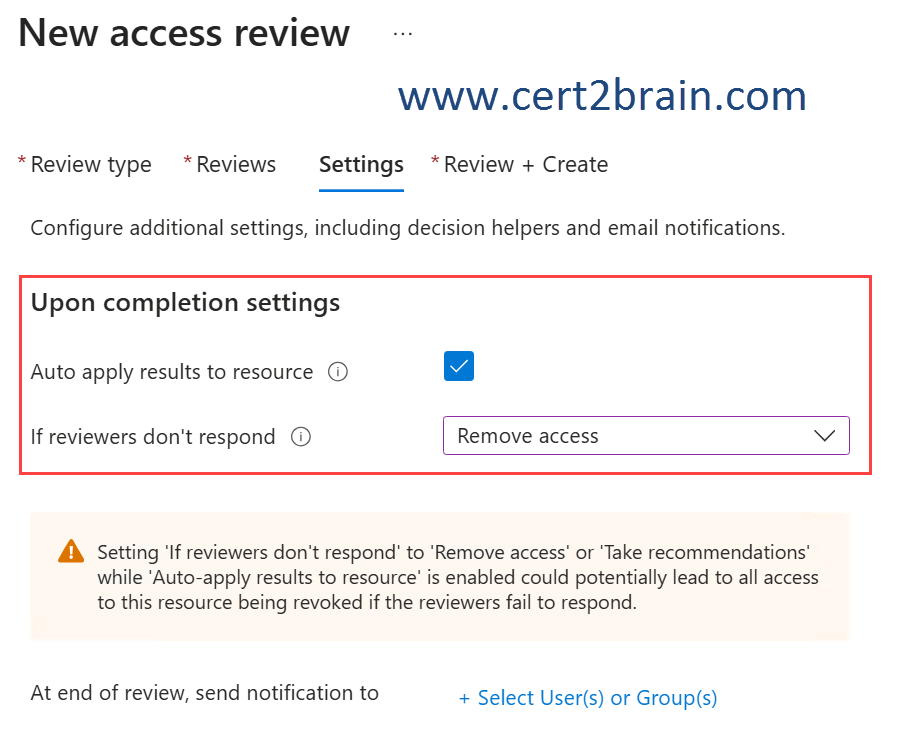Viewport: 897px width, 737px height.
Task: Click info icon beside Auto apply results
Action: pyautogui.click(x=338, y=372)
